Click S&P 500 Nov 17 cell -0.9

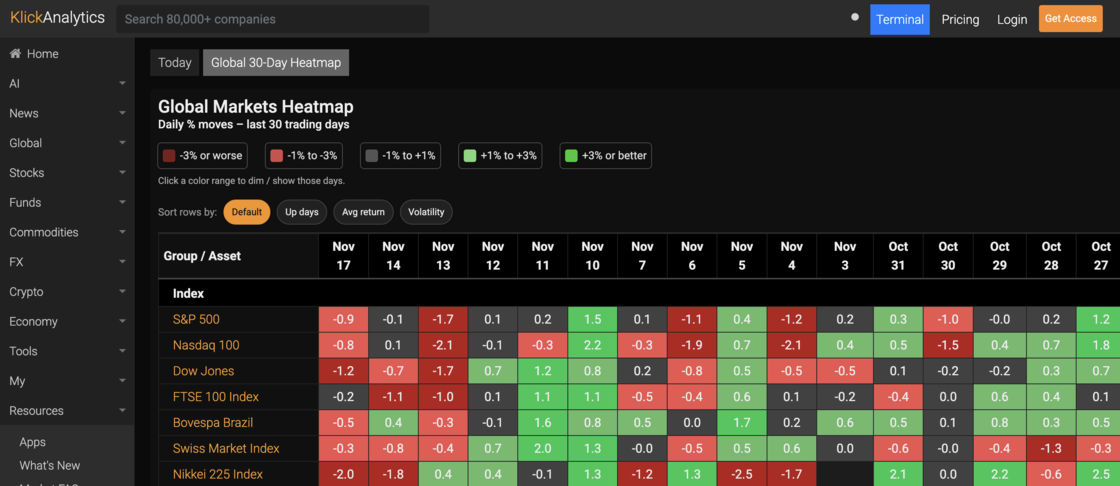click(x=344, y=319)
